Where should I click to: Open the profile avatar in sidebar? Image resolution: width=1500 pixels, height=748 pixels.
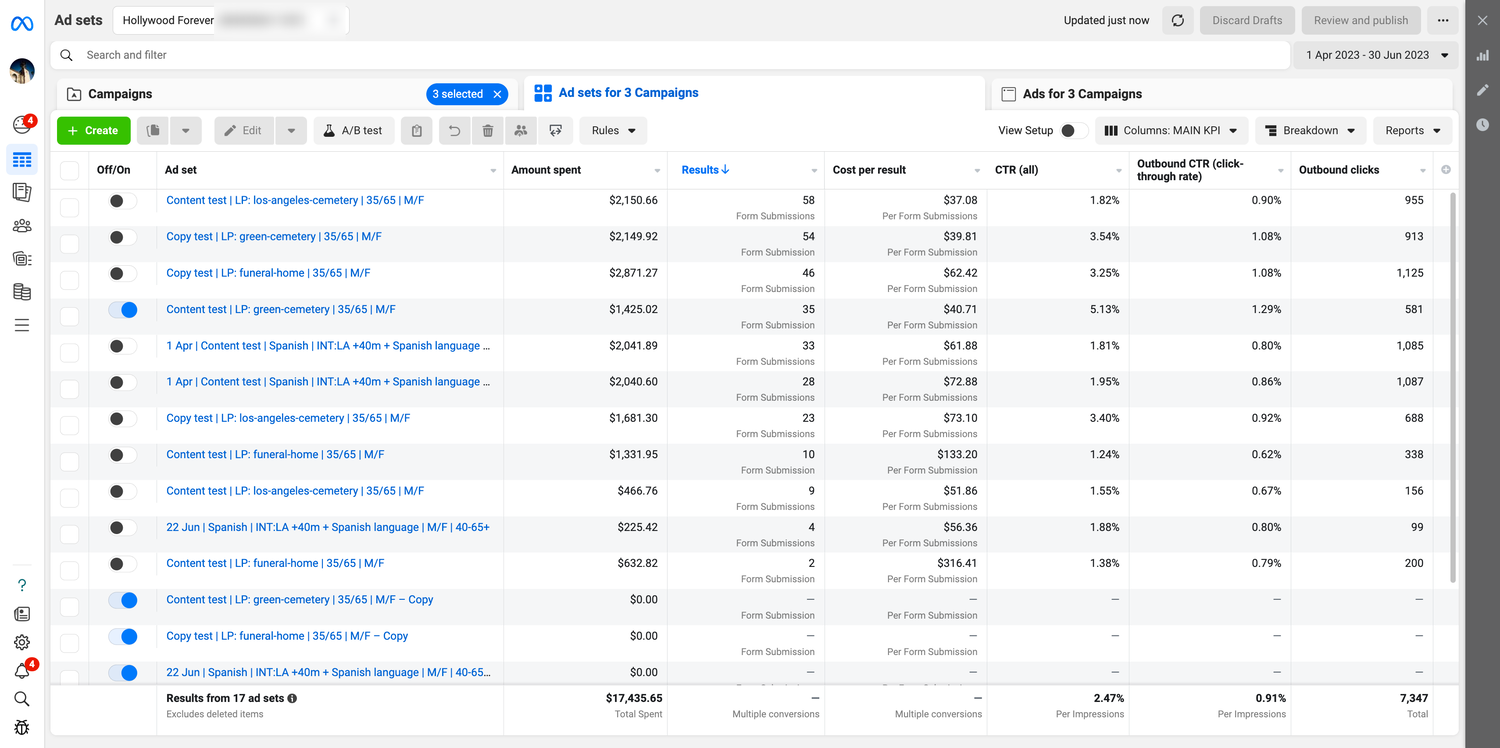[22, 71]
